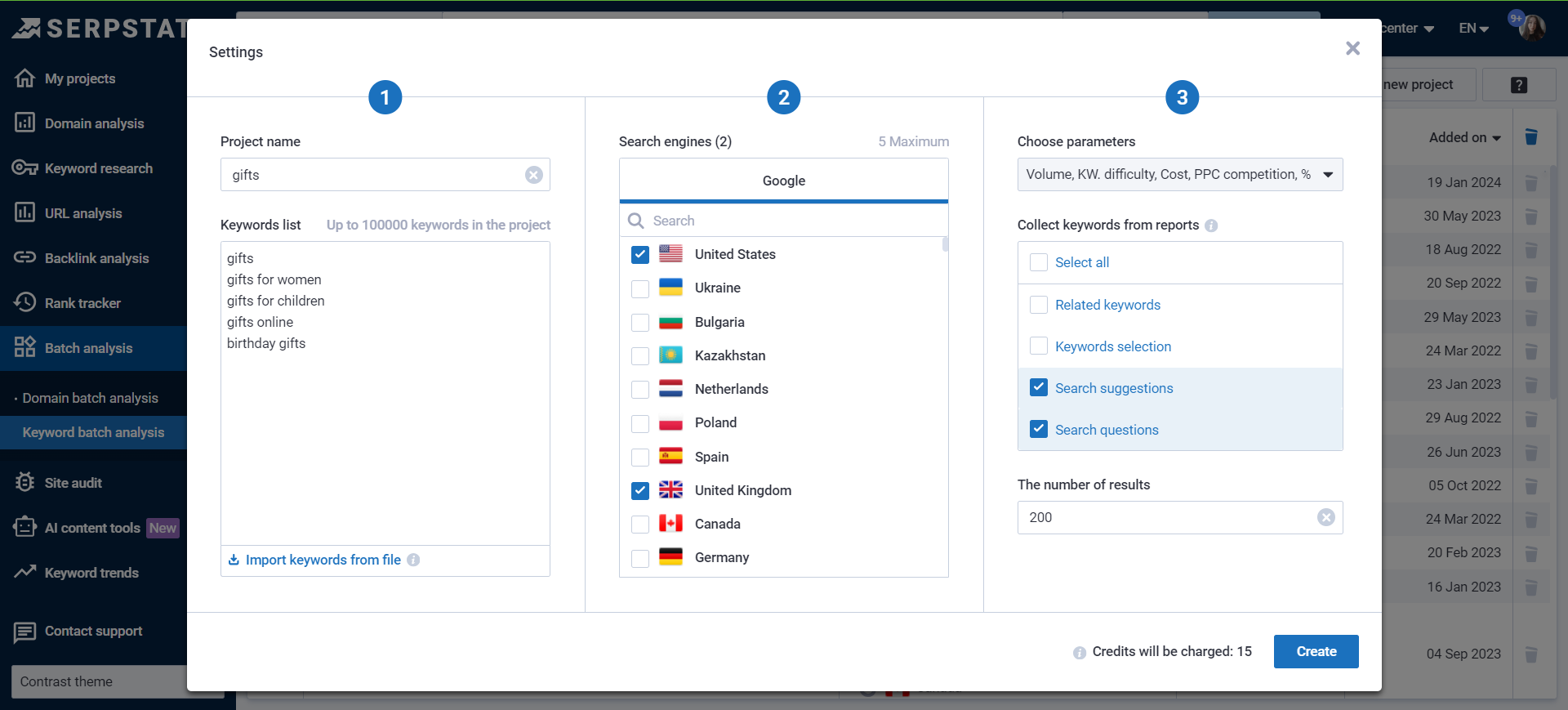Open Keyword batch analysis submenu
Screen dimensions: 1568x710
(x=93, y=432)
